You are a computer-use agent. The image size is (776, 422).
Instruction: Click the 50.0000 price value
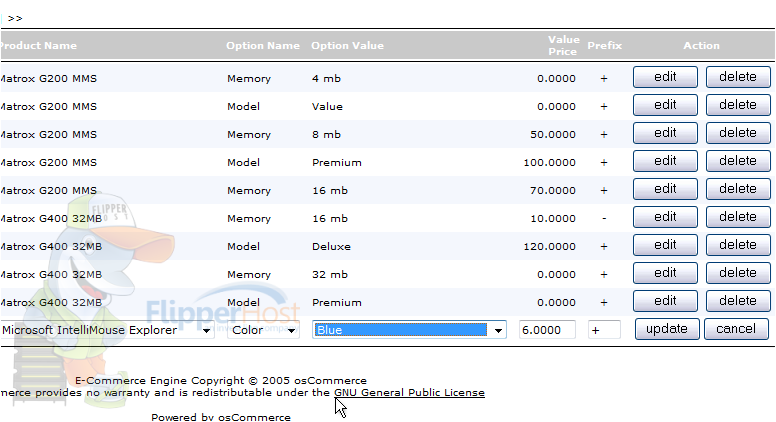click(553, 135)
